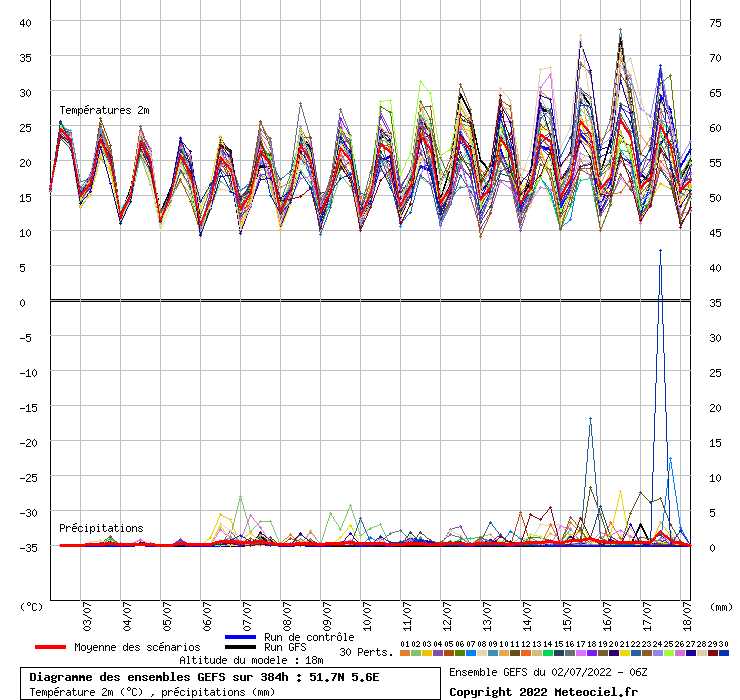
Task: Select the green swatch for perturbation 14
Action: (547, 653)
